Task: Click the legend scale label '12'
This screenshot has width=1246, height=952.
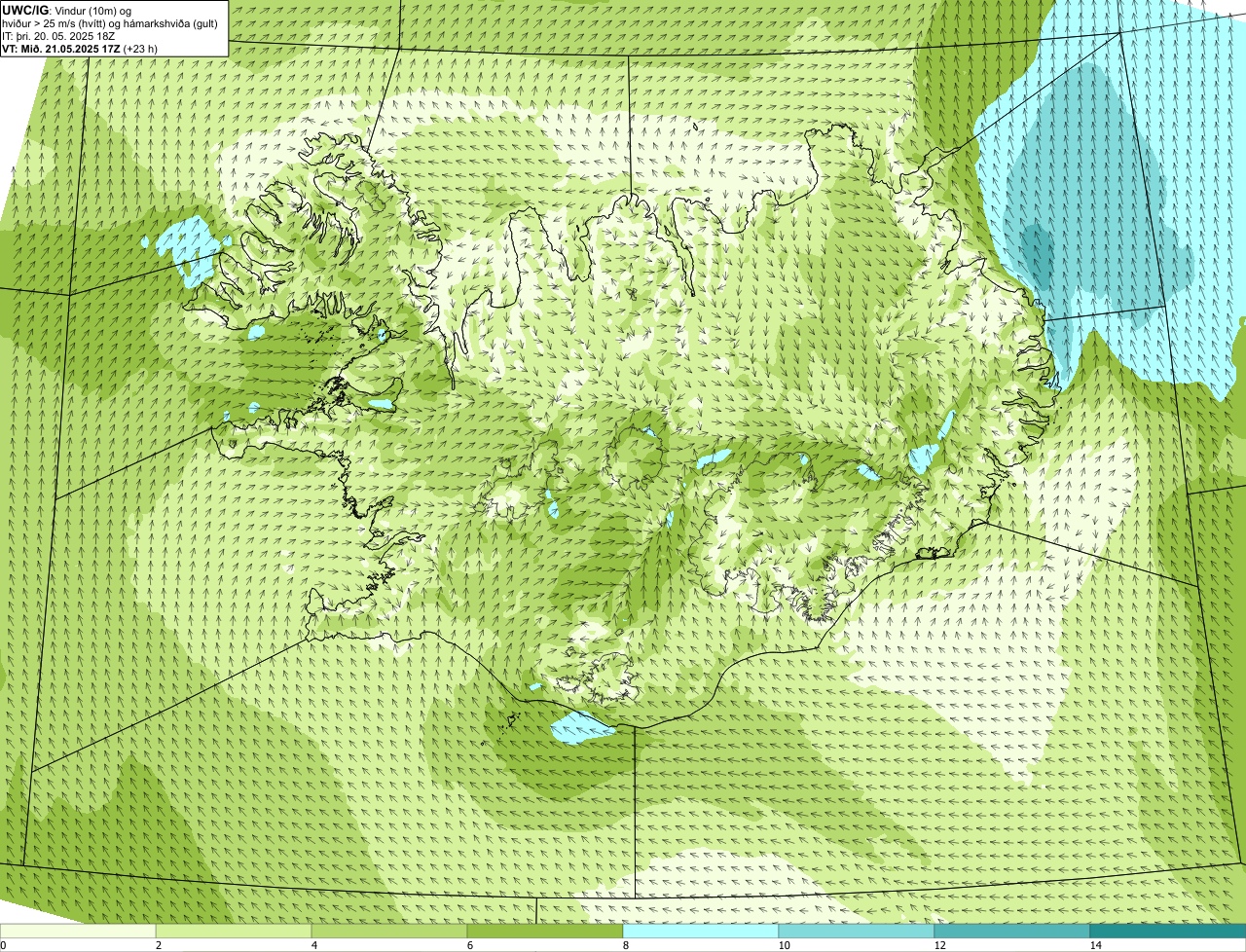Action: point(939,945)
